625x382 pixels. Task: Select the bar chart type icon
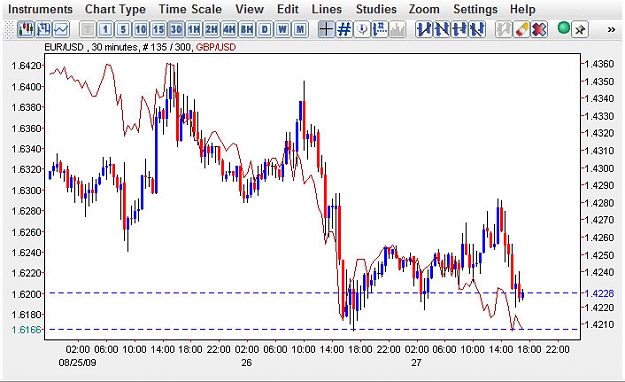pyautogui.click(x=43, y=30)
